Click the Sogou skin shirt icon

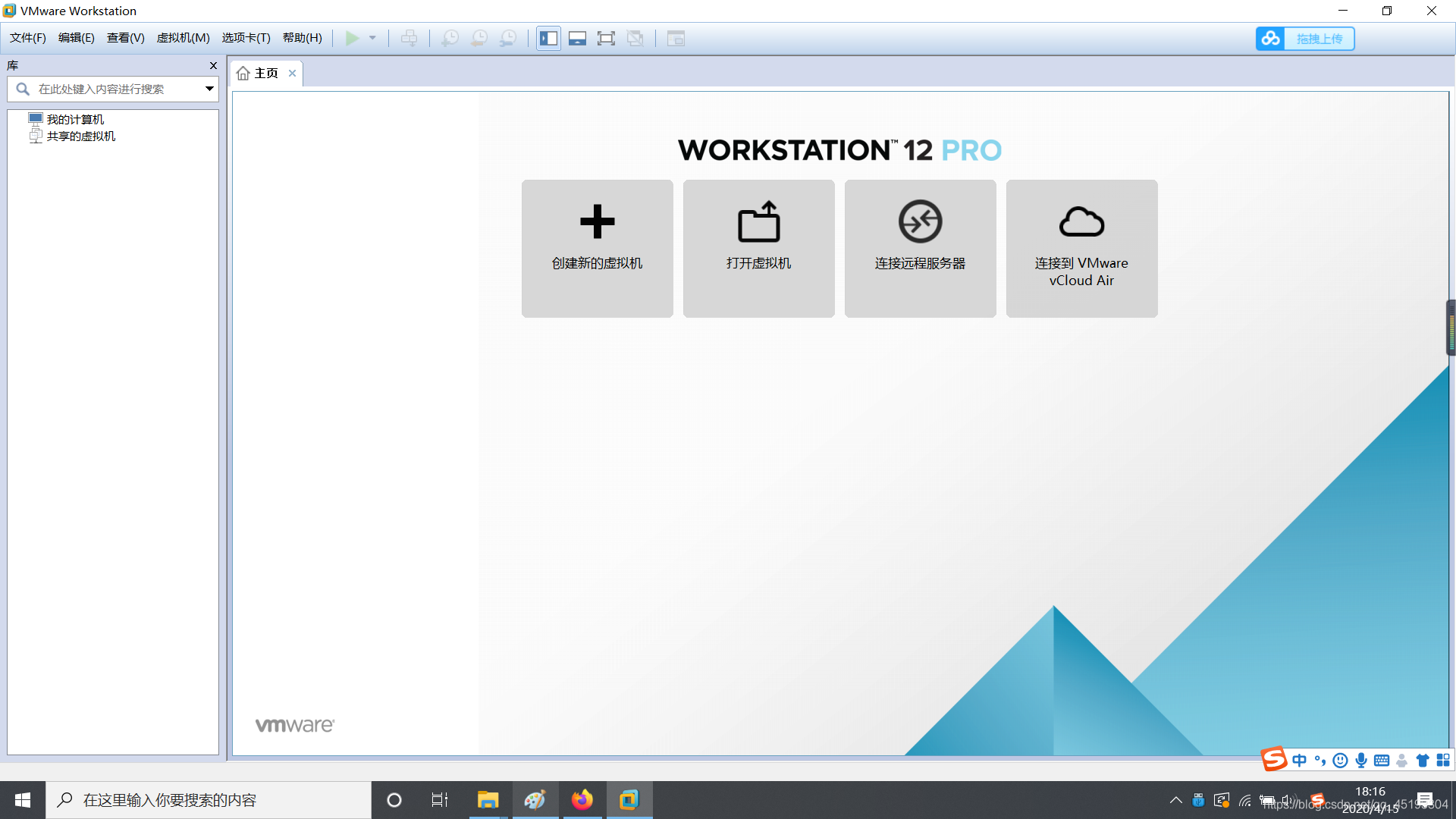coord(1423,760)
